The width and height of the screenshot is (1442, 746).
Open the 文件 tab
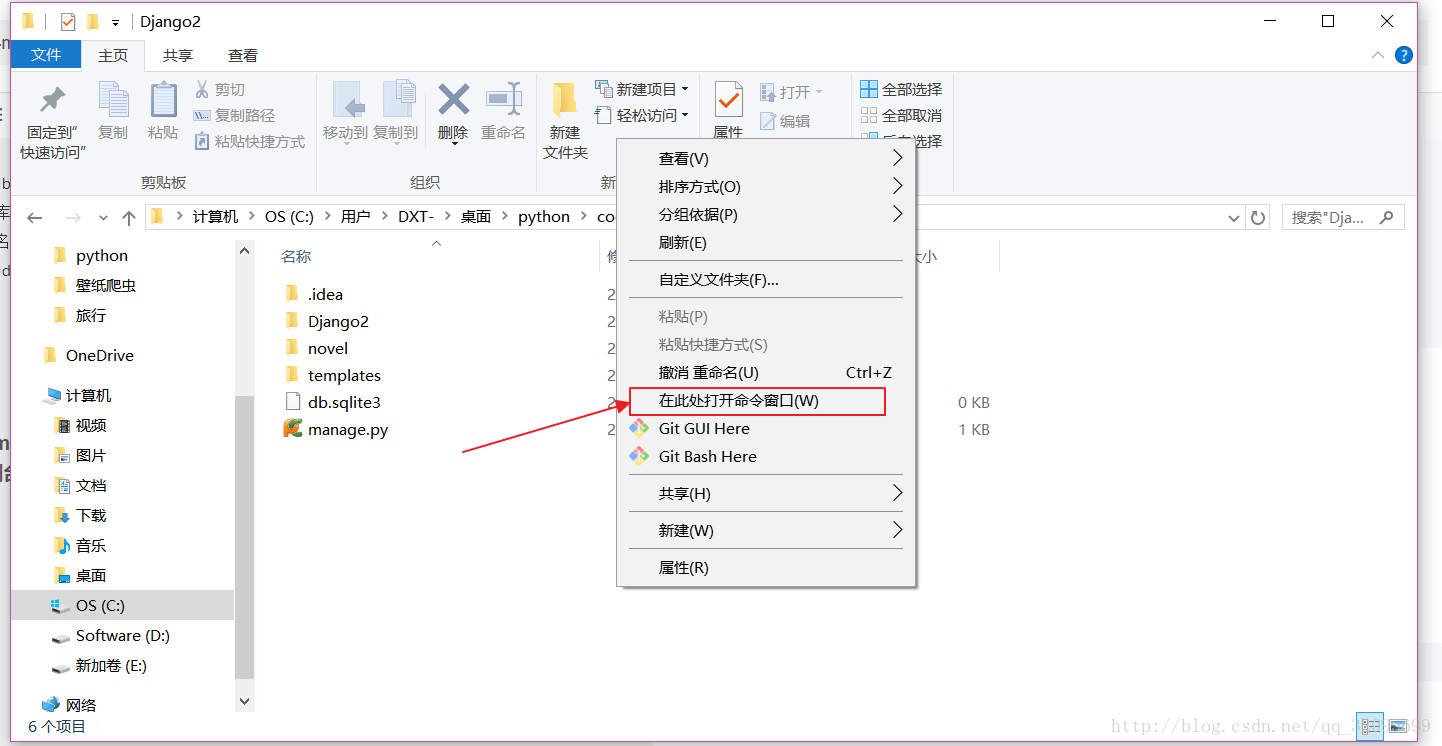46,55
